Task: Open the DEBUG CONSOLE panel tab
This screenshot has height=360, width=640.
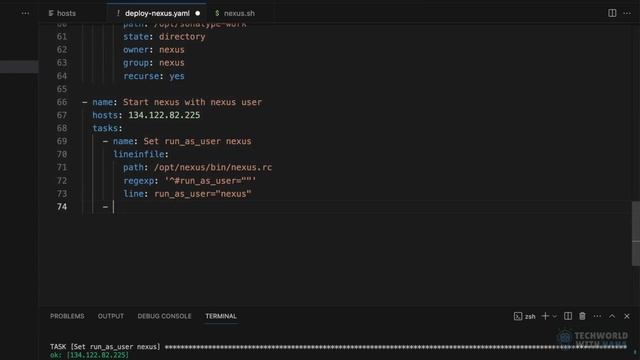Action: 164,316
